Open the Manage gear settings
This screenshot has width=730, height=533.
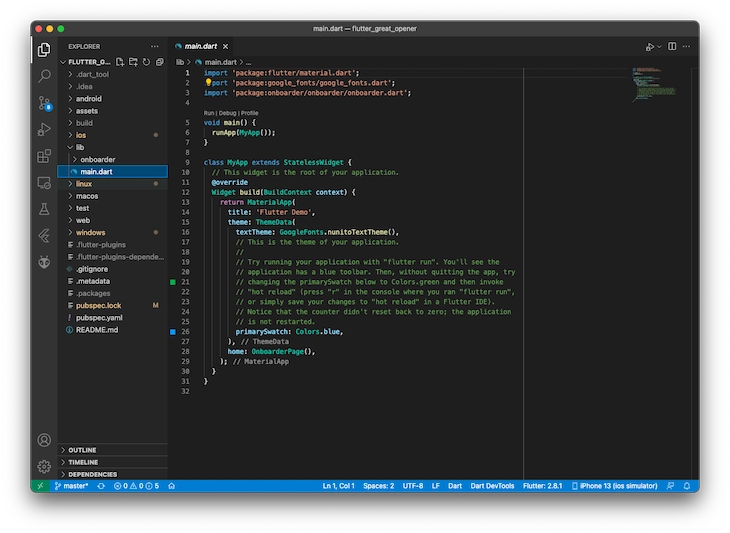click(x=44, y=466)
